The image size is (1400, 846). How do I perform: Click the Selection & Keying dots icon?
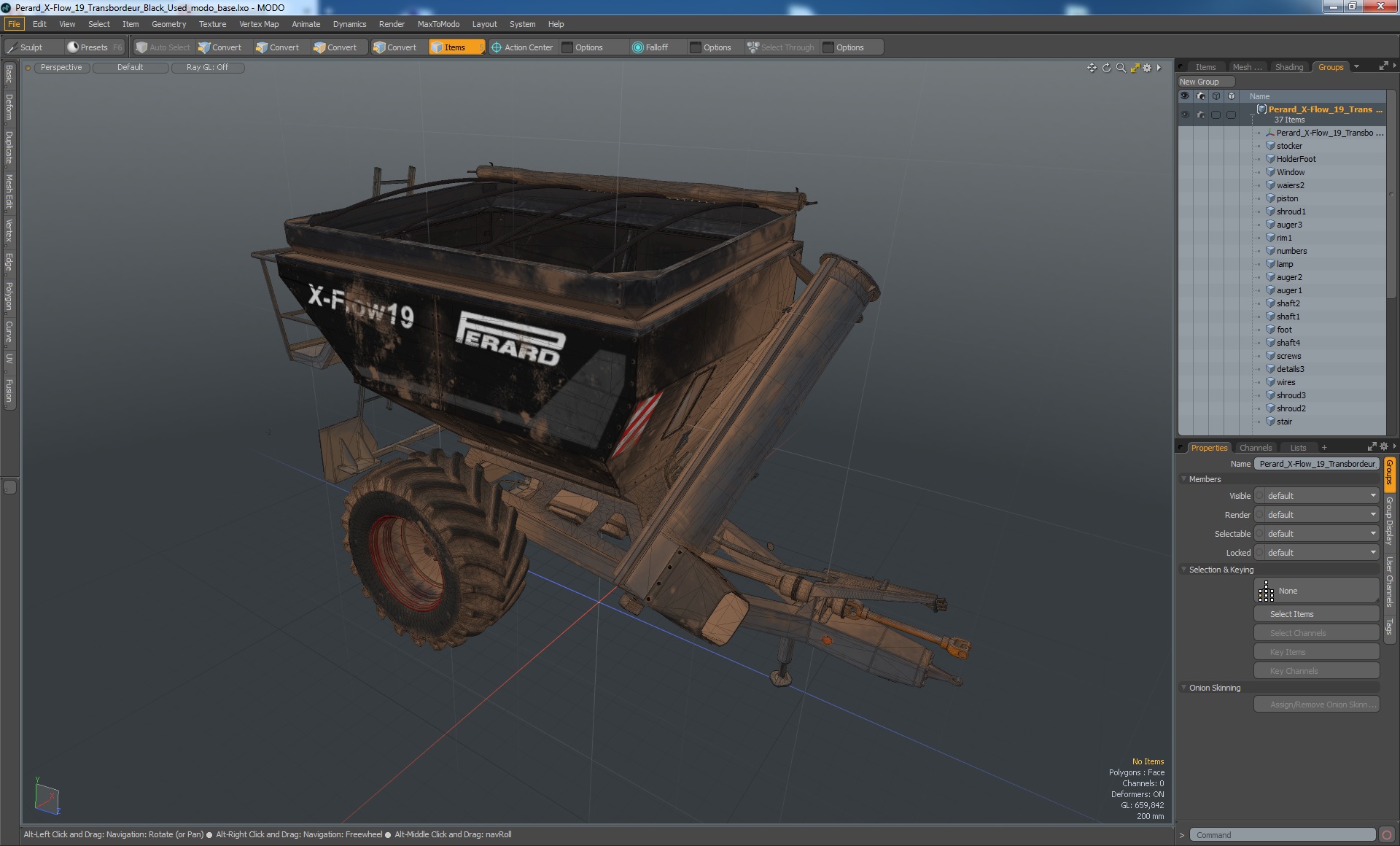coord(1267,591)
